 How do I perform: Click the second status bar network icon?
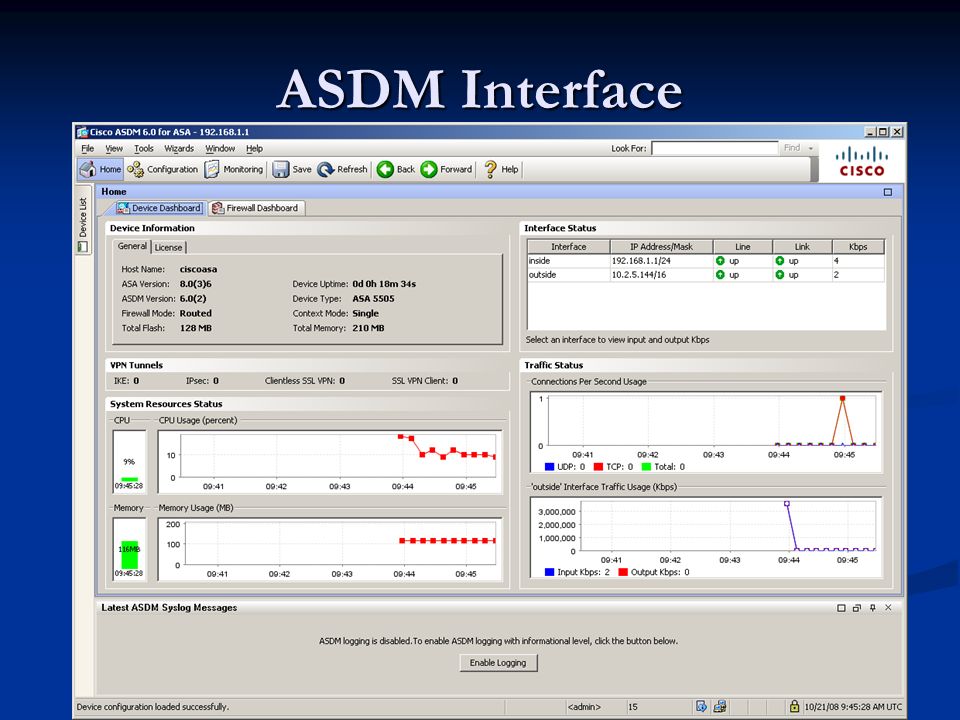(720, 707)
